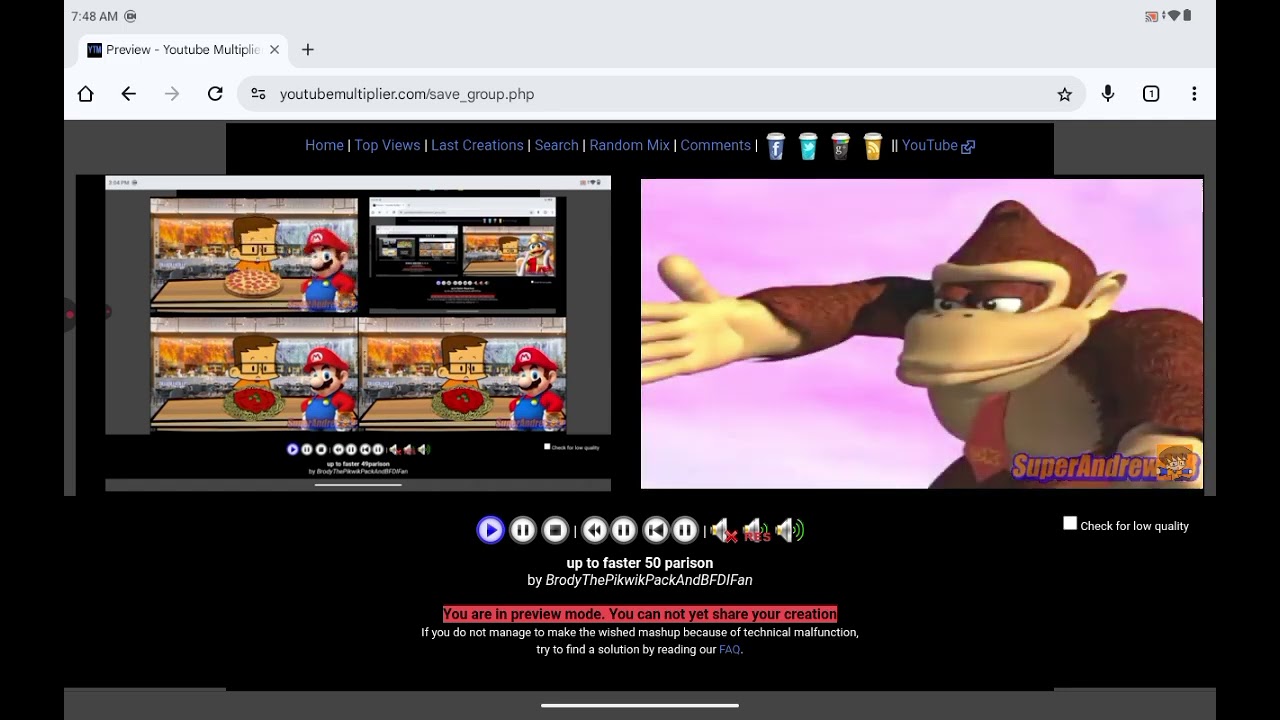1280x720 pixels.
Task: Reload the current page
Action: coord(215,94)
